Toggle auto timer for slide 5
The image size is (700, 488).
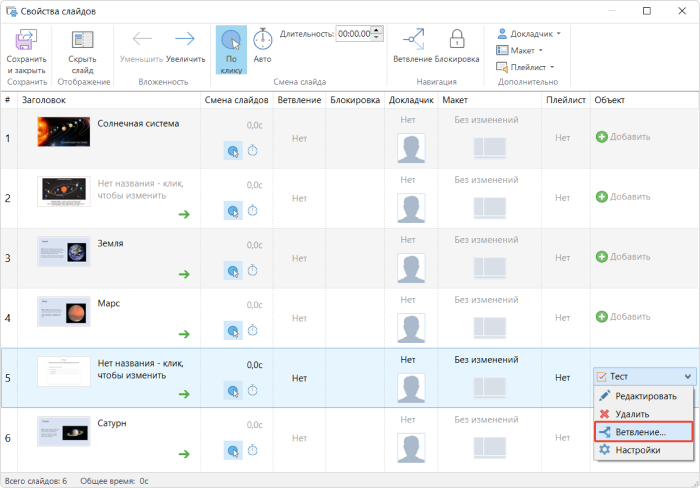click(x=253, y=390)
